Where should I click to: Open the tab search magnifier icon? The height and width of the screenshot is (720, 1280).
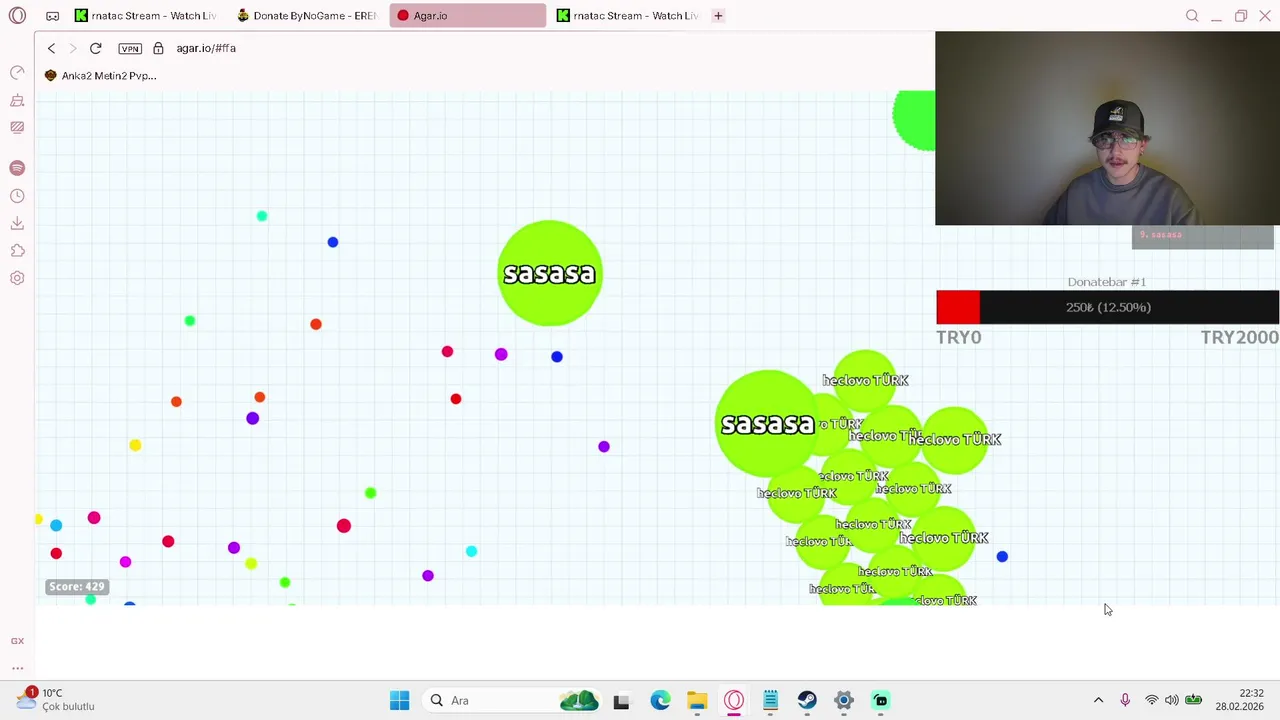pyautogui.click(x=1192, y=16)
